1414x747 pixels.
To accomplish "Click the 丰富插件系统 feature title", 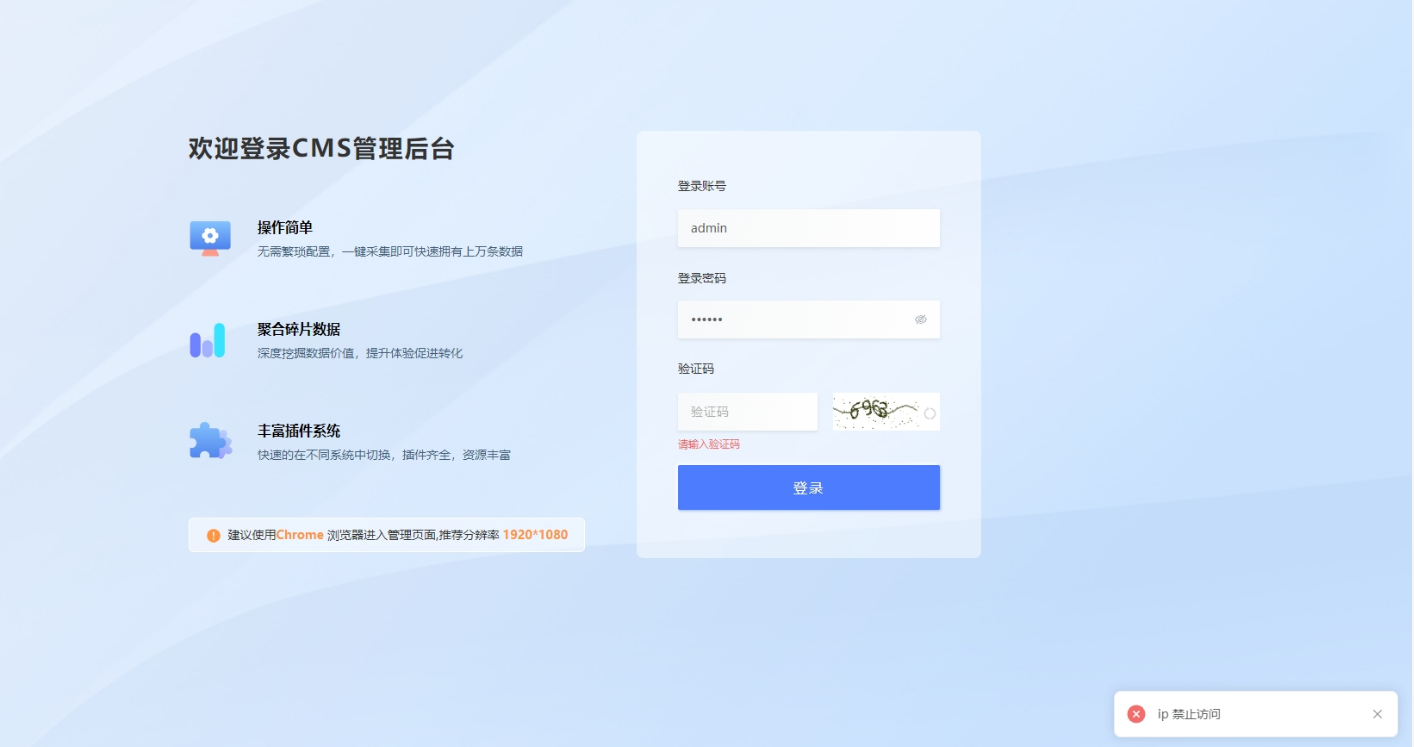I will coord(299,431).
